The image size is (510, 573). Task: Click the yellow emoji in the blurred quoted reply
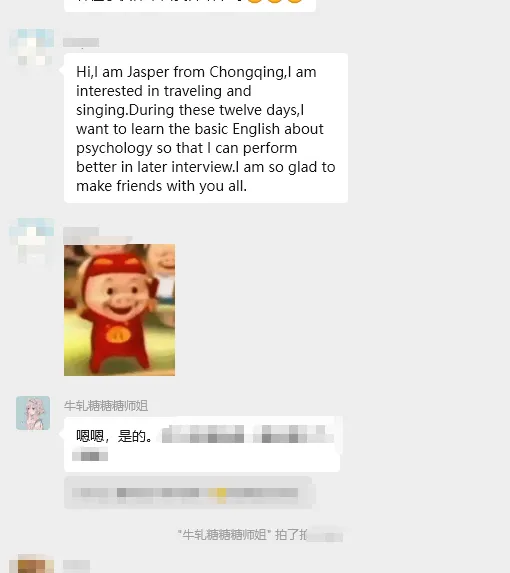click(221, 494)
